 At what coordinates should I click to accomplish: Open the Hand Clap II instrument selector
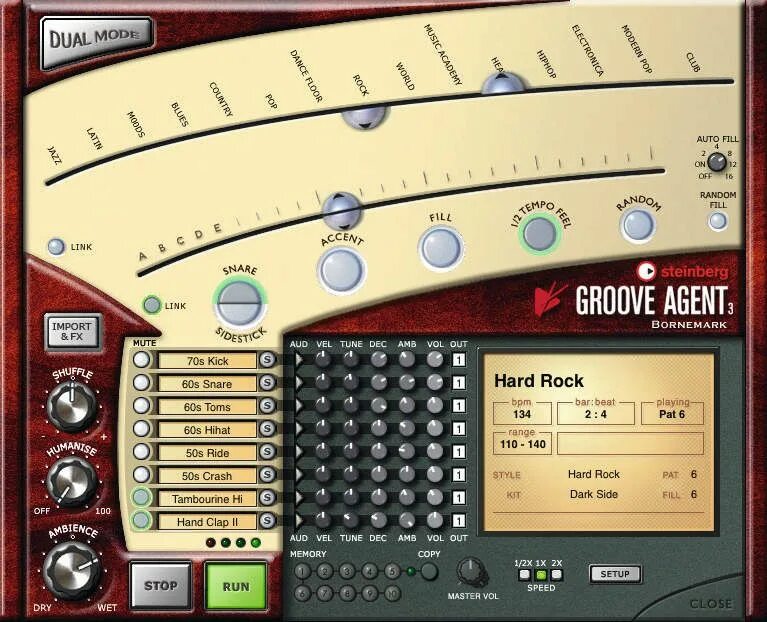coord(207,522)
